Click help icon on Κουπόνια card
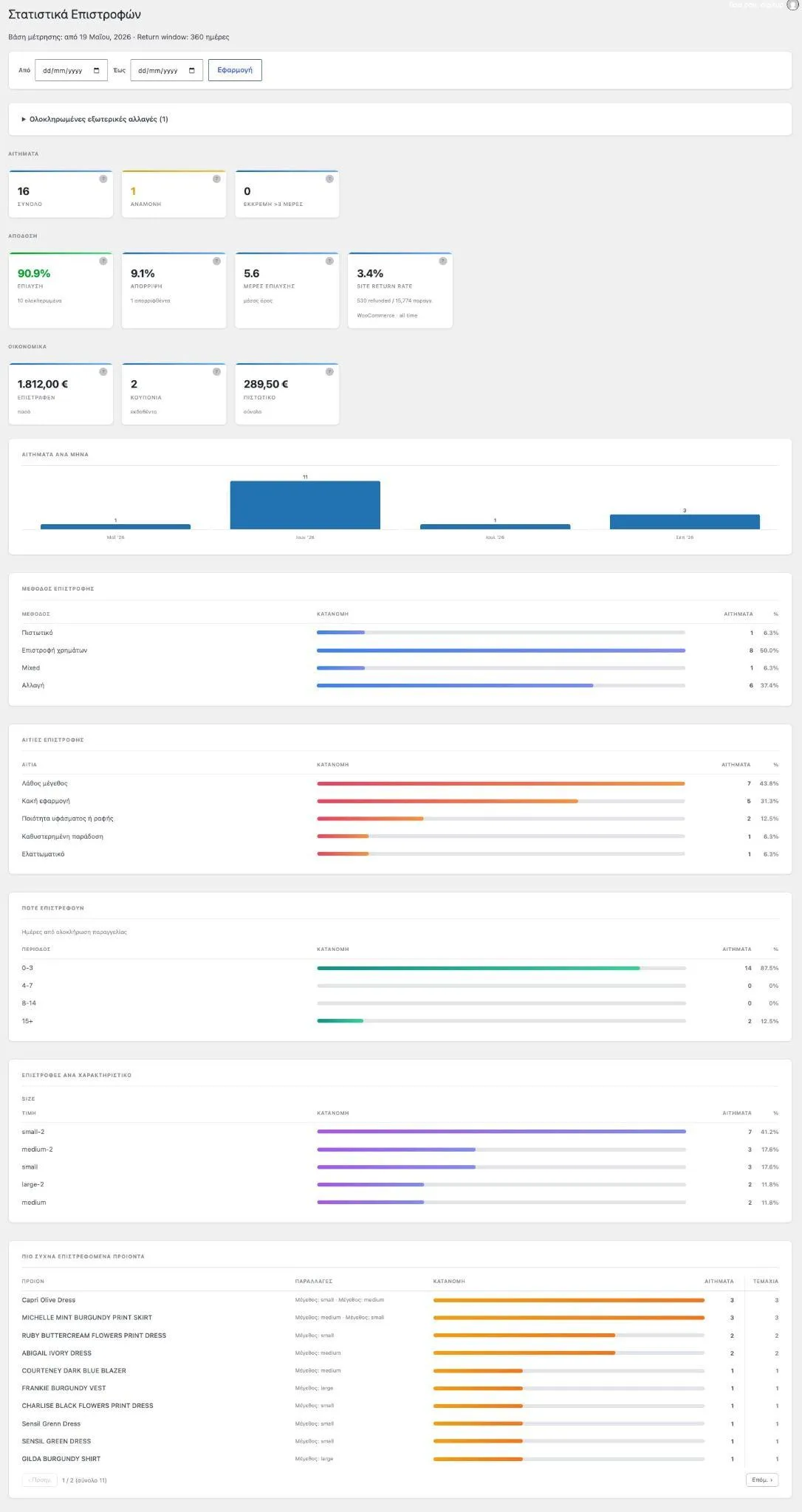 coord(216,371)
